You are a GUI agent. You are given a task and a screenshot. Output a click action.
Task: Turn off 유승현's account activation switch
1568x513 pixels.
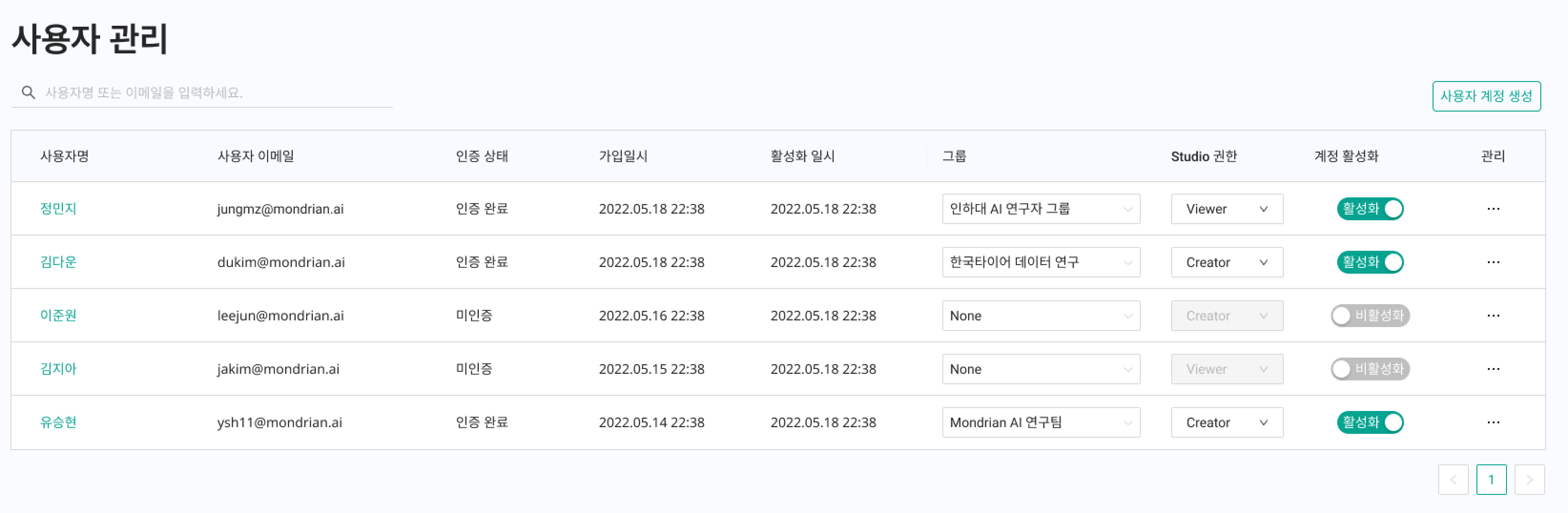click(x=1370, y=422)
